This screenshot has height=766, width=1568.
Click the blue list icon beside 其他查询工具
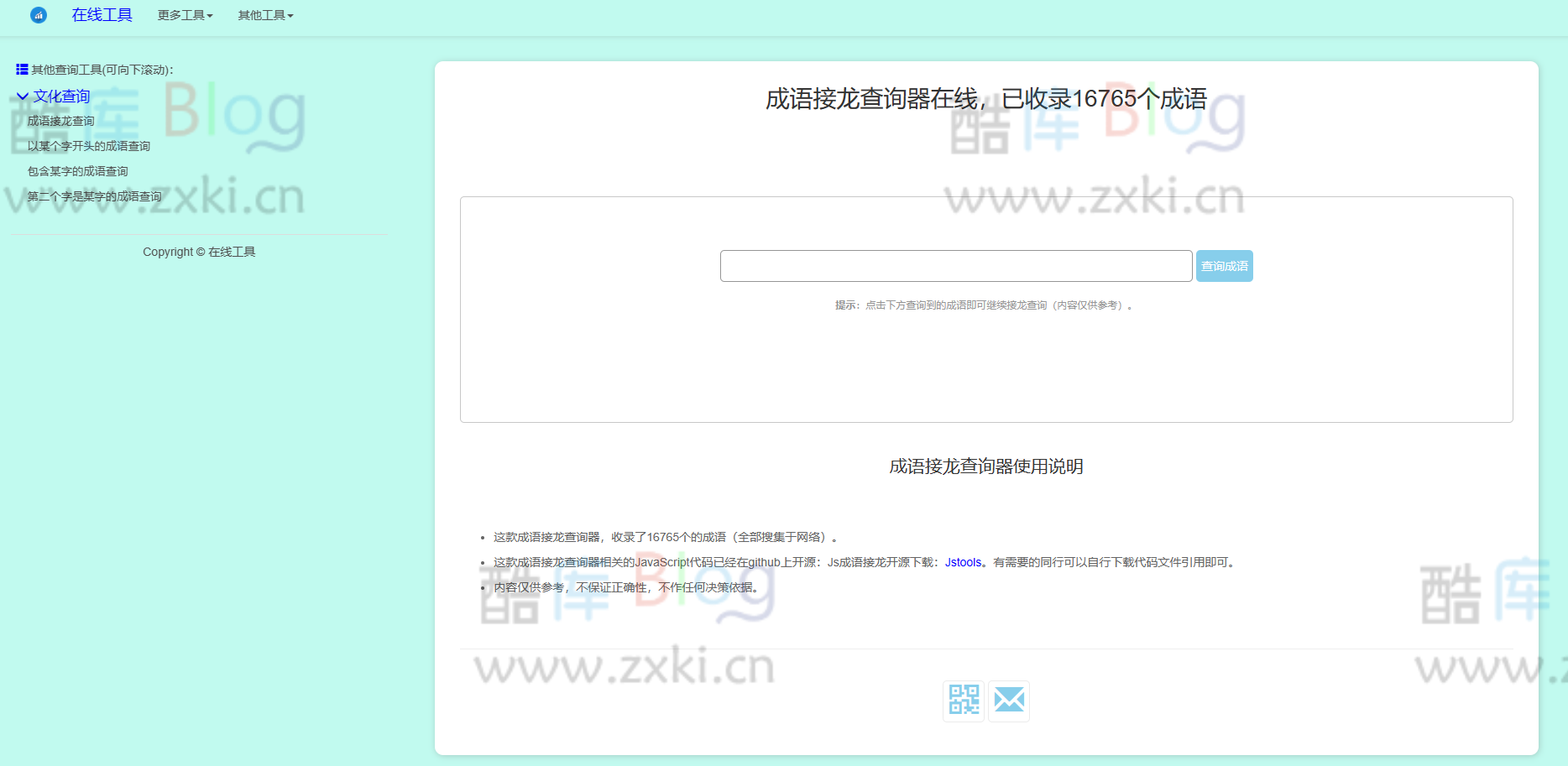click(x=24, y=69)
